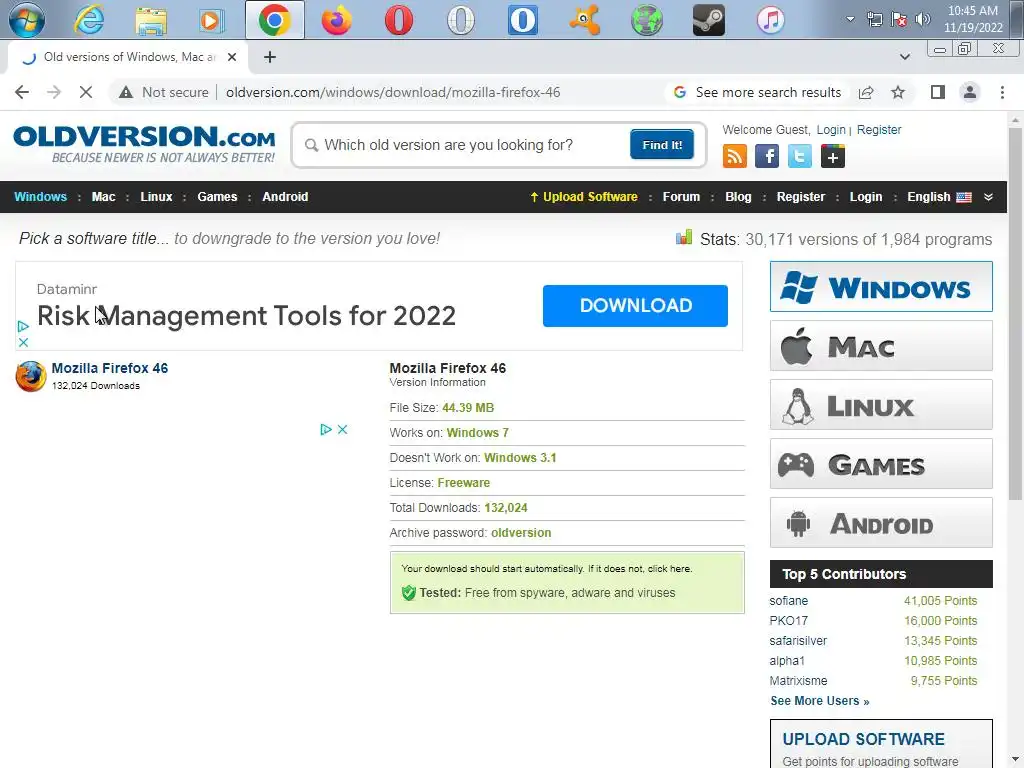Close the Dataminr ad with X
This screenshot has height=768, width=1024.
coord(24,342)
